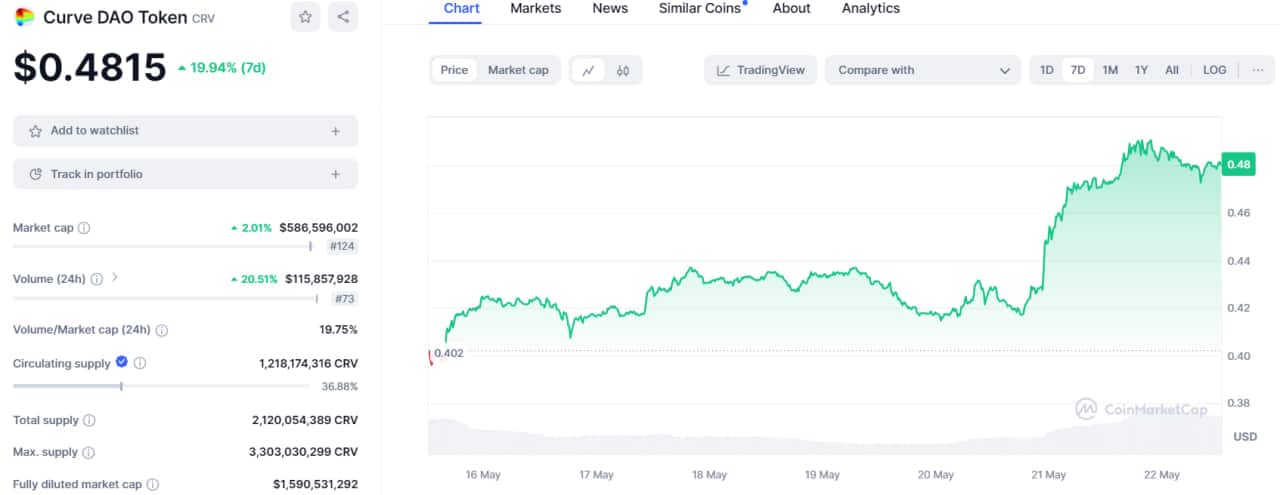Switch to line chart view icon
The width and height of the screenshot is (1280, 495).
point(589,70)
